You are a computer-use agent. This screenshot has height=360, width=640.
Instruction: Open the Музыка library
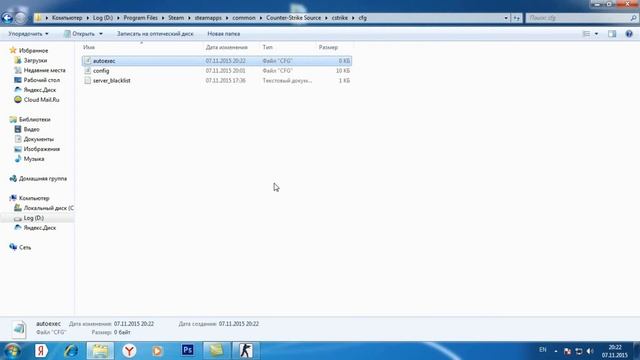point(33,159)
